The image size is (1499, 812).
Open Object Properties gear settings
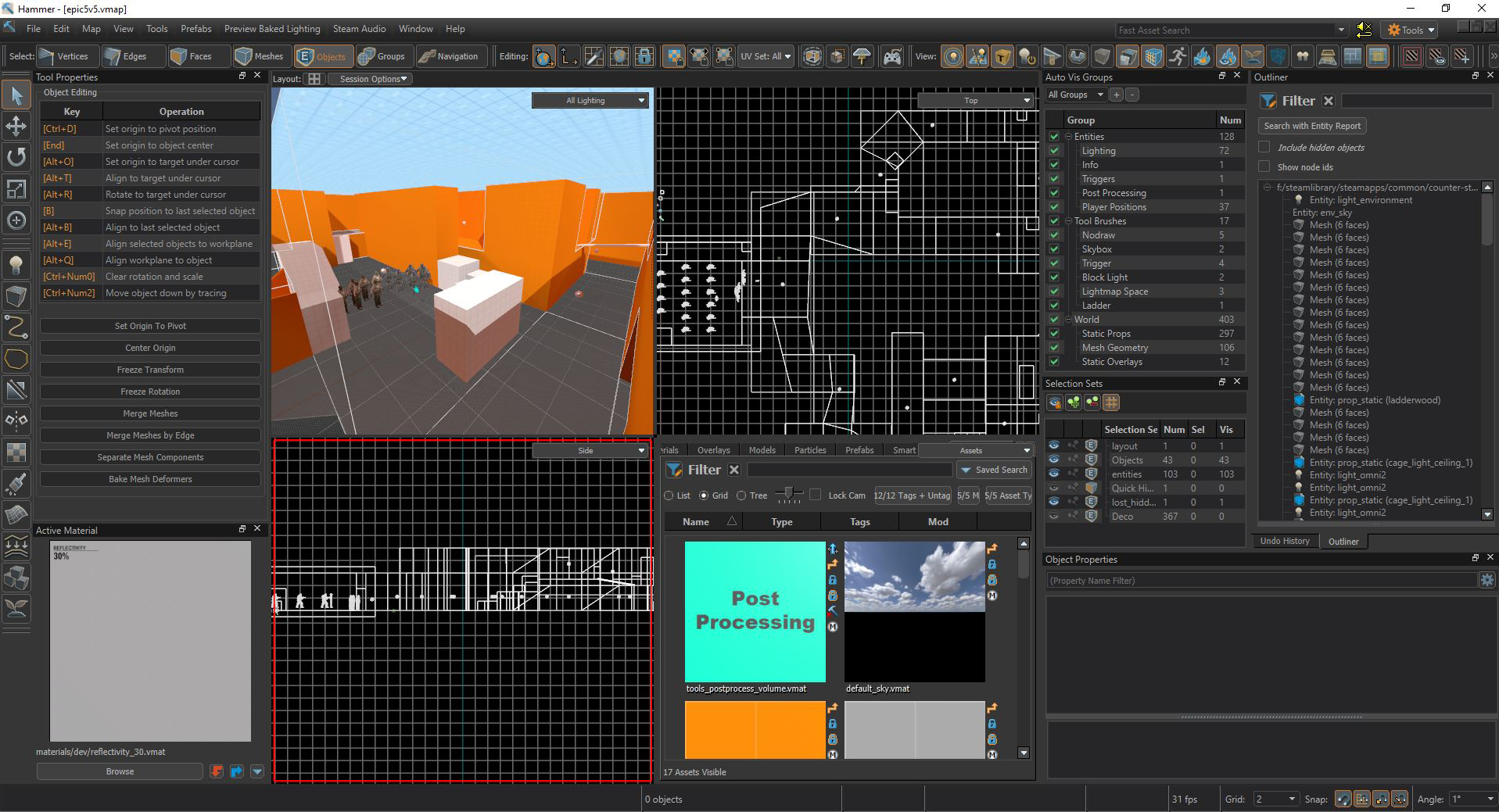1486,580
